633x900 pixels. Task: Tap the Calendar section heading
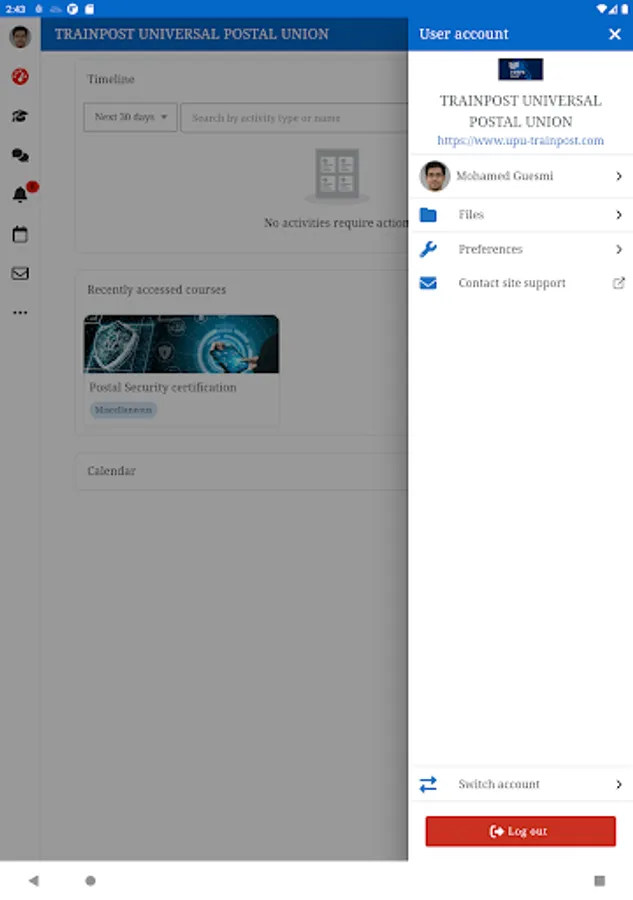click(111, 471)
